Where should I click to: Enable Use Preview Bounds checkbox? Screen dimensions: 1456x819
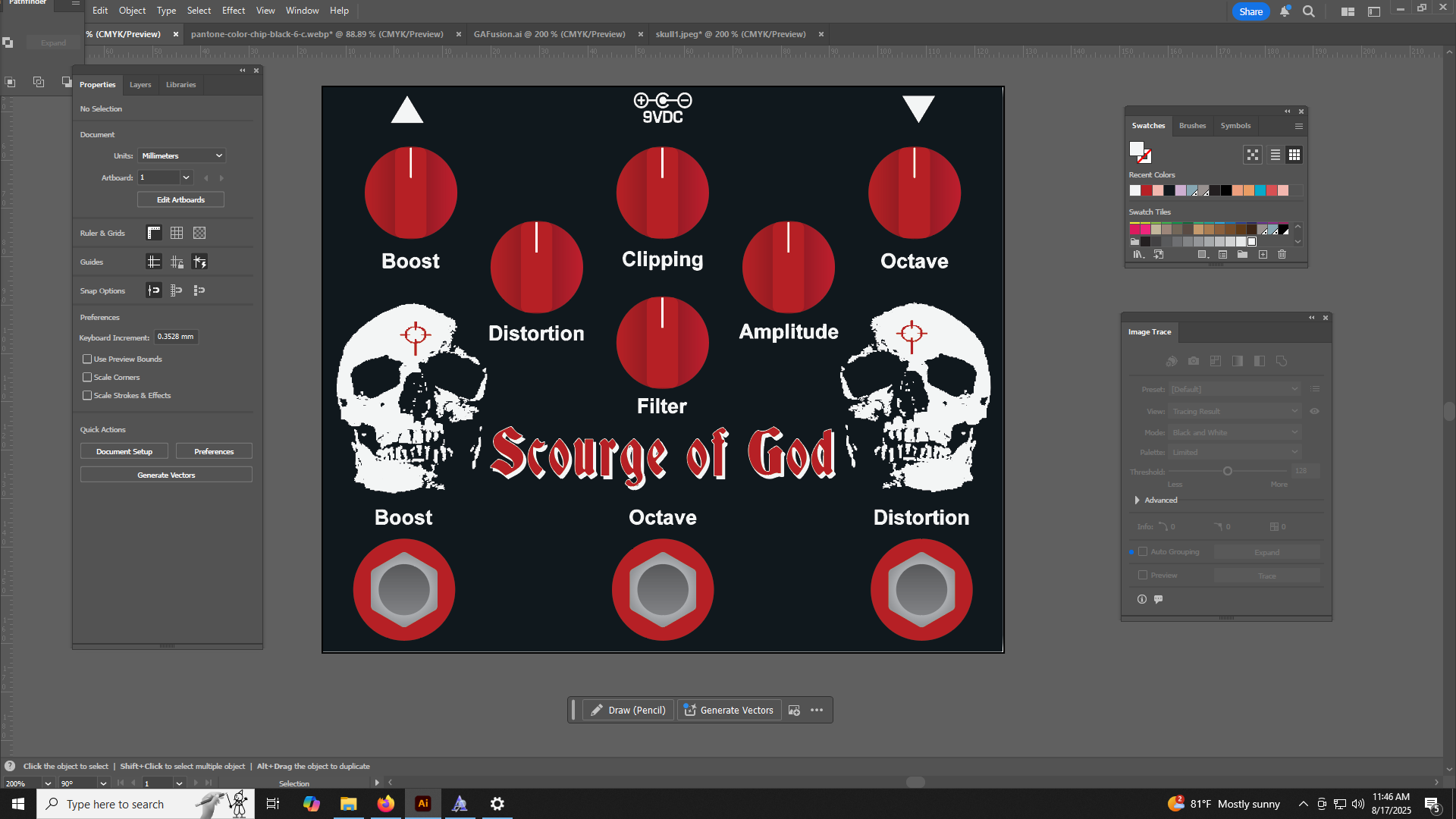[87, 359]
